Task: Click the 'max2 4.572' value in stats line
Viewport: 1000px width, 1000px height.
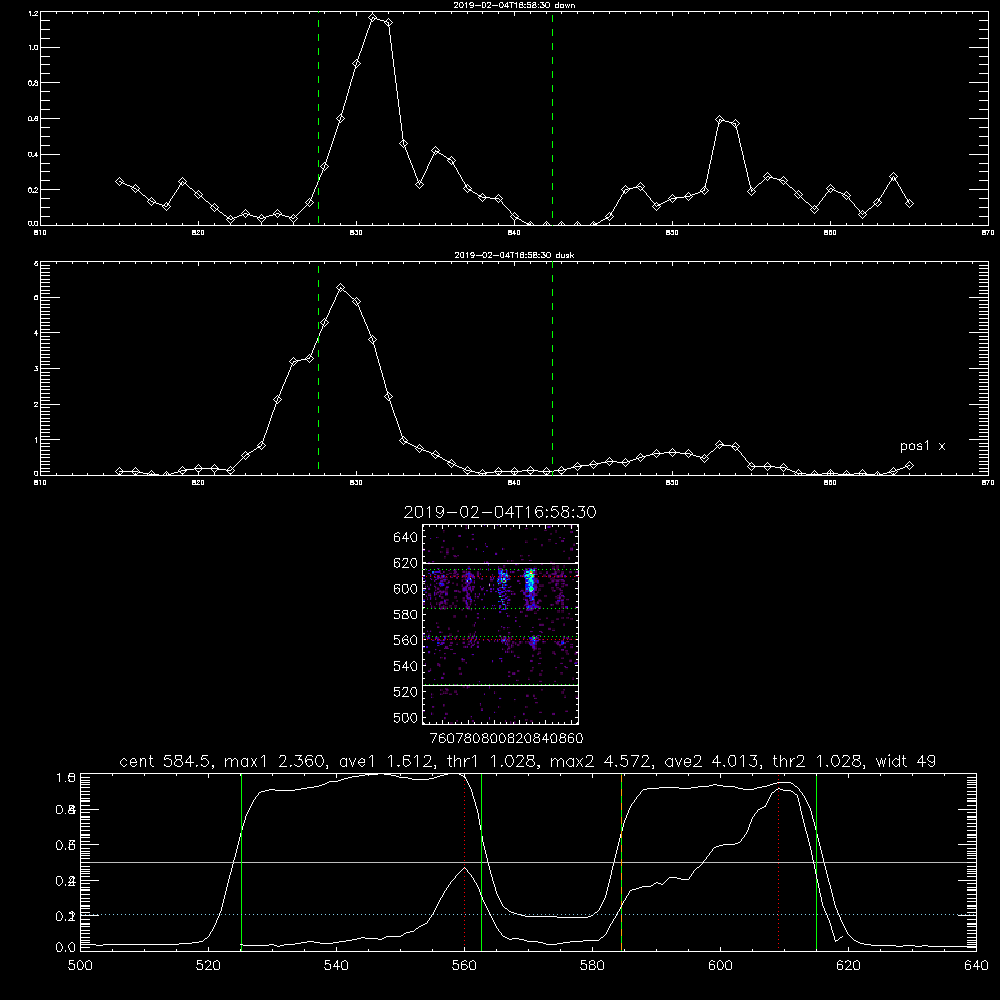Action: 602,761
